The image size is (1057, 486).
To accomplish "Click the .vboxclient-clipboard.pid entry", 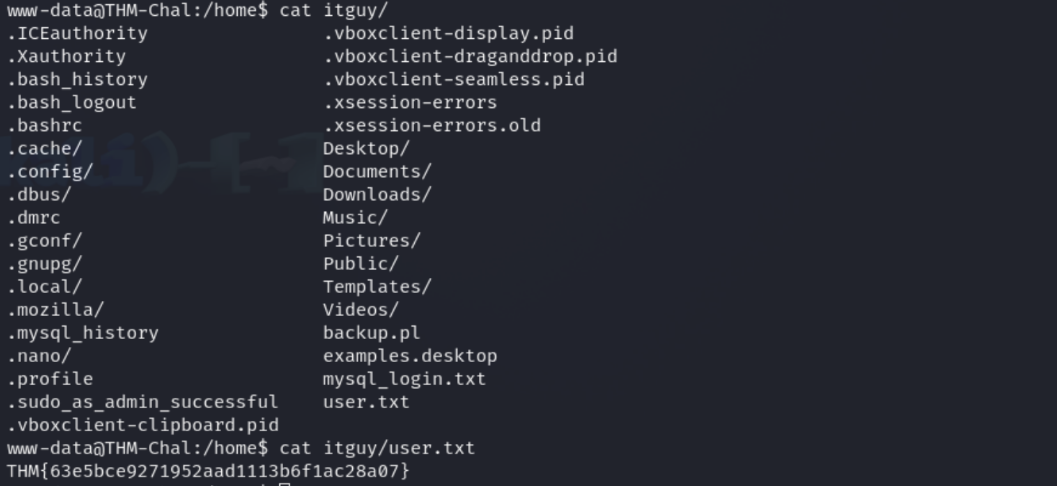I will (142, 425).
